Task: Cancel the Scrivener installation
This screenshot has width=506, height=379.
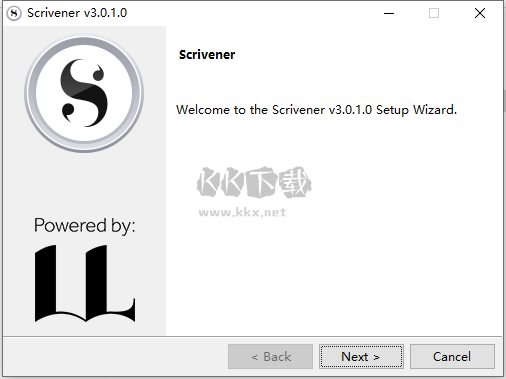Action: click(452, 357)
